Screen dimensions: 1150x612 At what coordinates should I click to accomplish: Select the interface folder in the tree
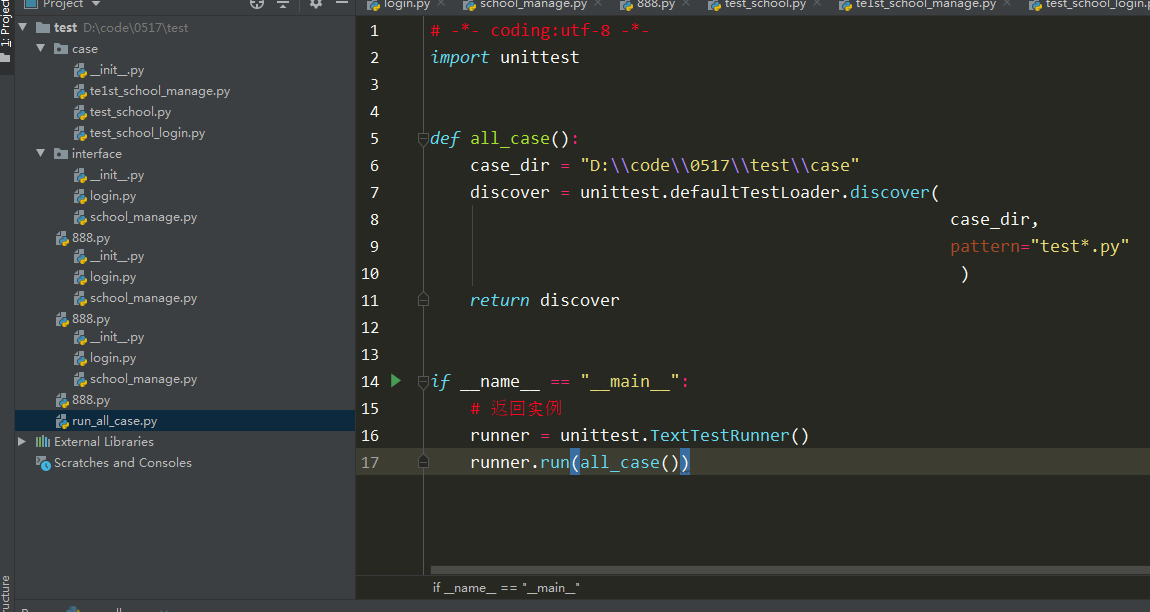[x=97, y=154]
